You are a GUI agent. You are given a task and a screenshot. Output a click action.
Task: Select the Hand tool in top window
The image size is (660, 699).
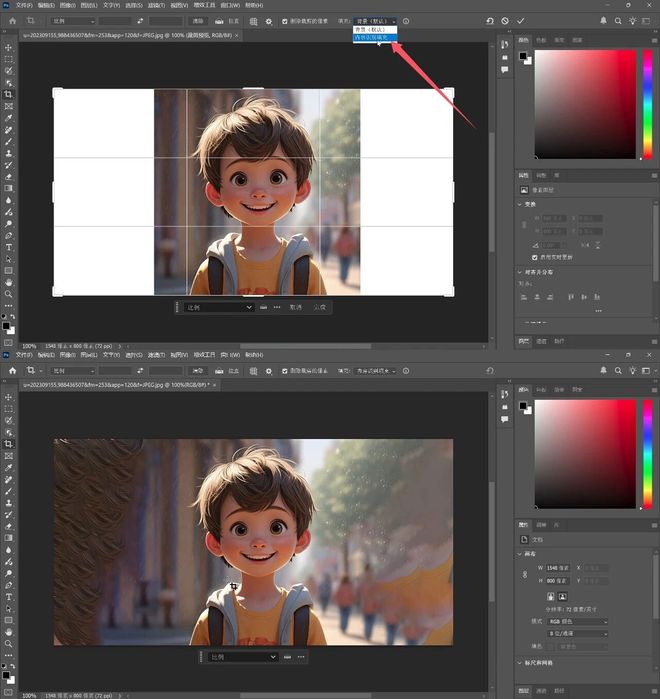8,283
